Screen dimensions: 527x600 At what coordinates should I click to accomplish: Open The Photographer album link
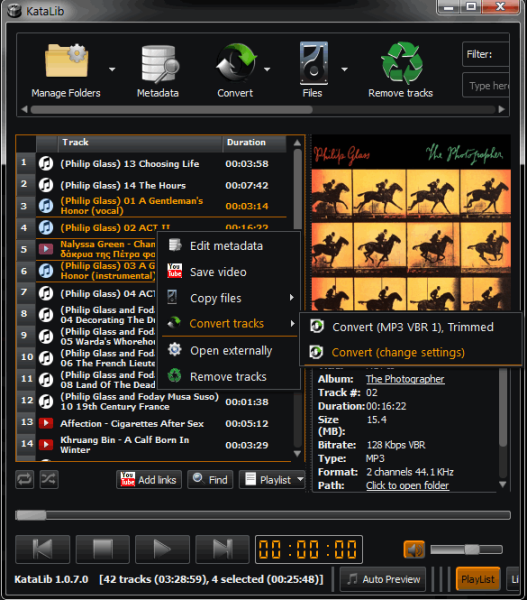[x=405, y=379]
